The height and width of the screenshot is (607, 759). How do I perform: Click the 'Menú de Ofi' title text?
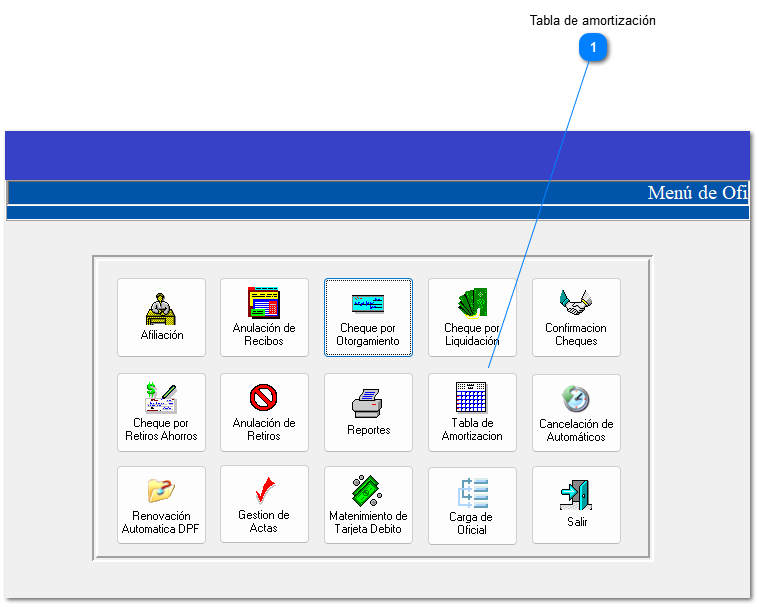tap(696, 193)
